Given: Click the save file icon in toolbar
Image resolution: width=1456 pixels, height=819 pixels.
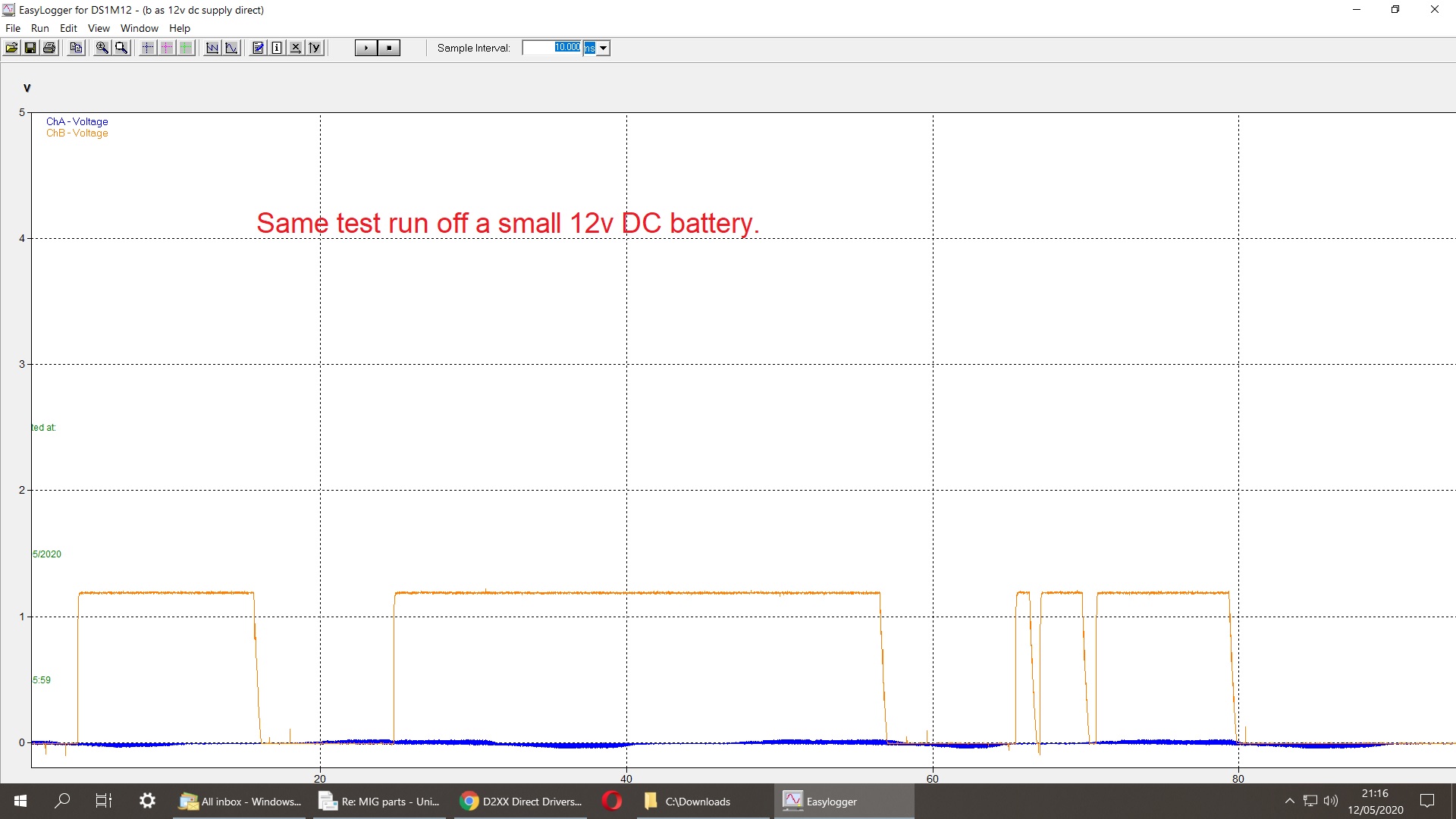Looking at the screenshot, I should tap(30, 47).
